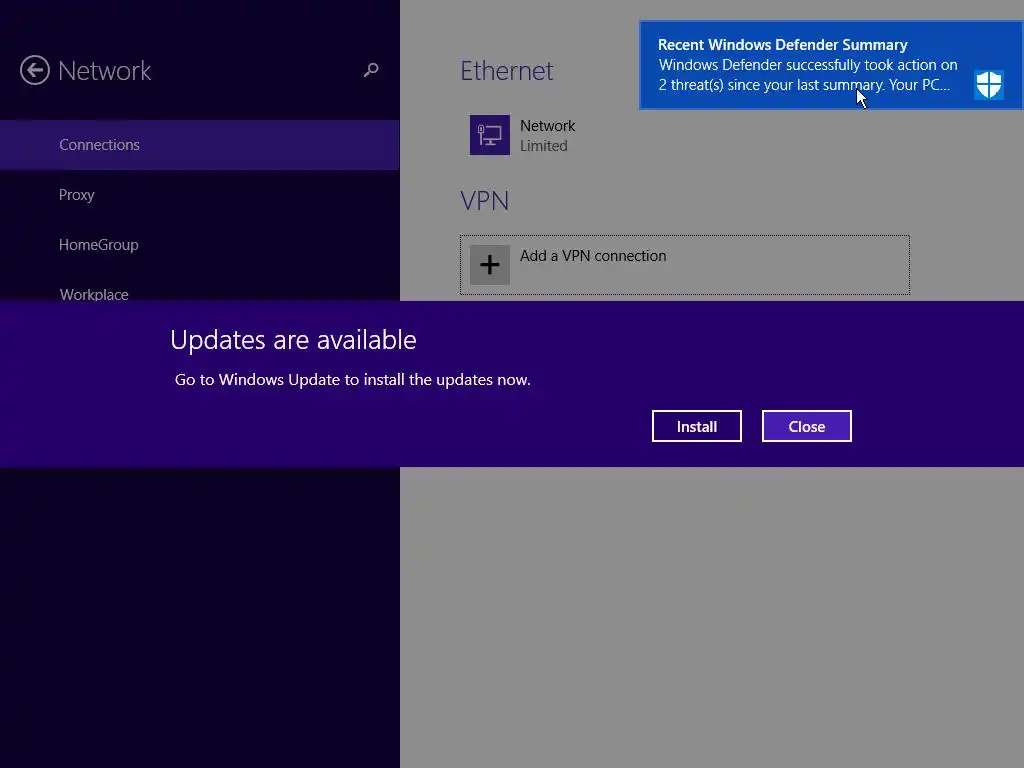The width and height of the screenshot is (1024, 768).
Task: Select the Ethernet network computer icon
Action: (x=490, y=135)
